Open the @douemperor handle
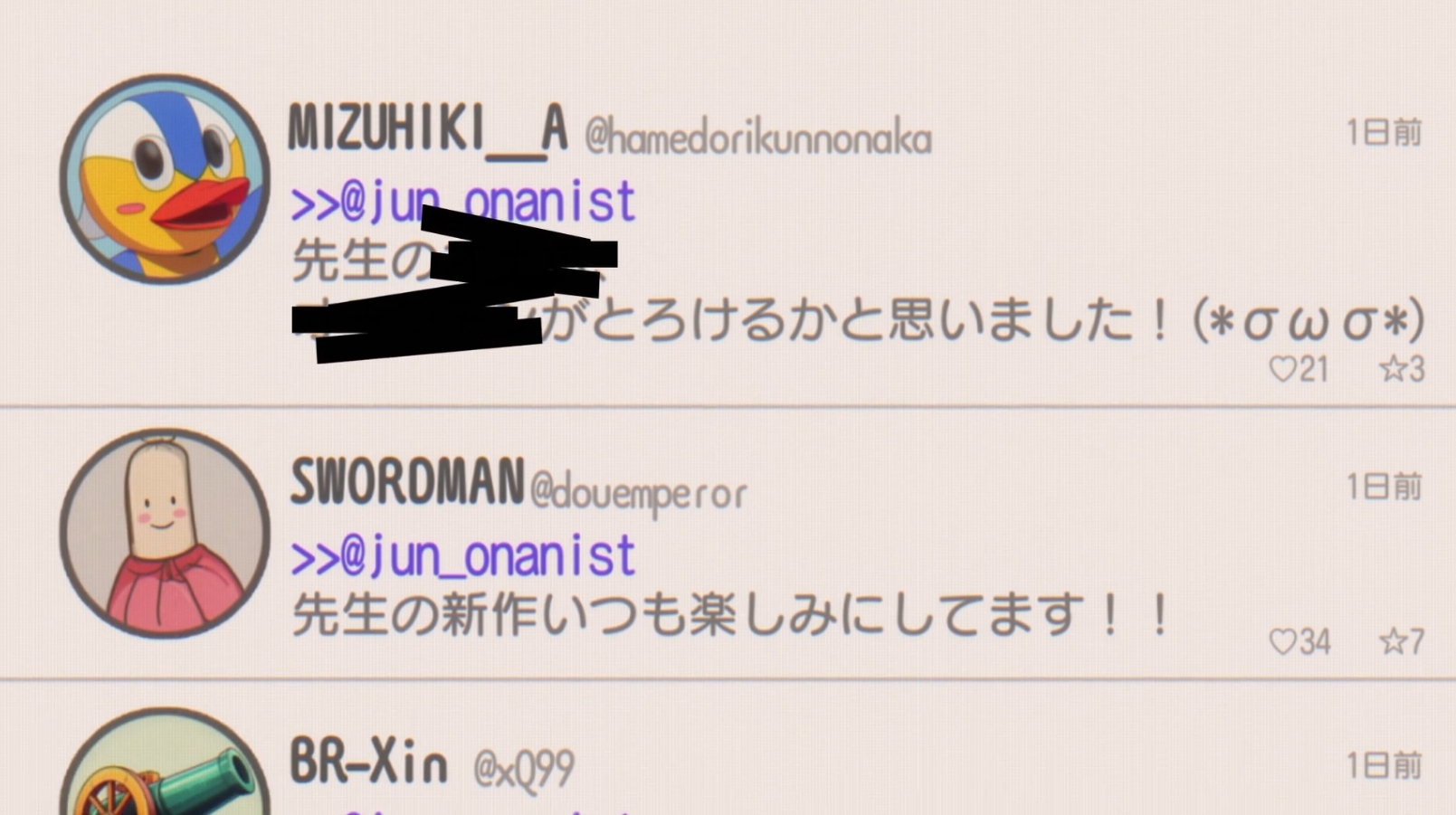This screenshot has height=815, width=1456. click(639, 493)
